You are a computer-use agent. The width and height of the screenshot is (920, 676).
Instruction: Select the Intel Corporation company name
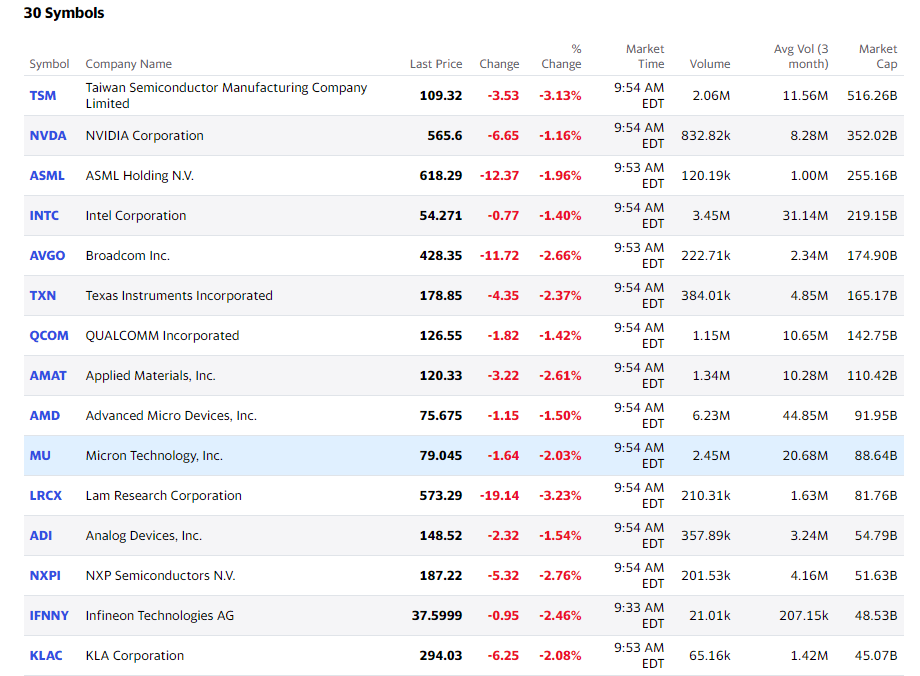click(136, 215)
